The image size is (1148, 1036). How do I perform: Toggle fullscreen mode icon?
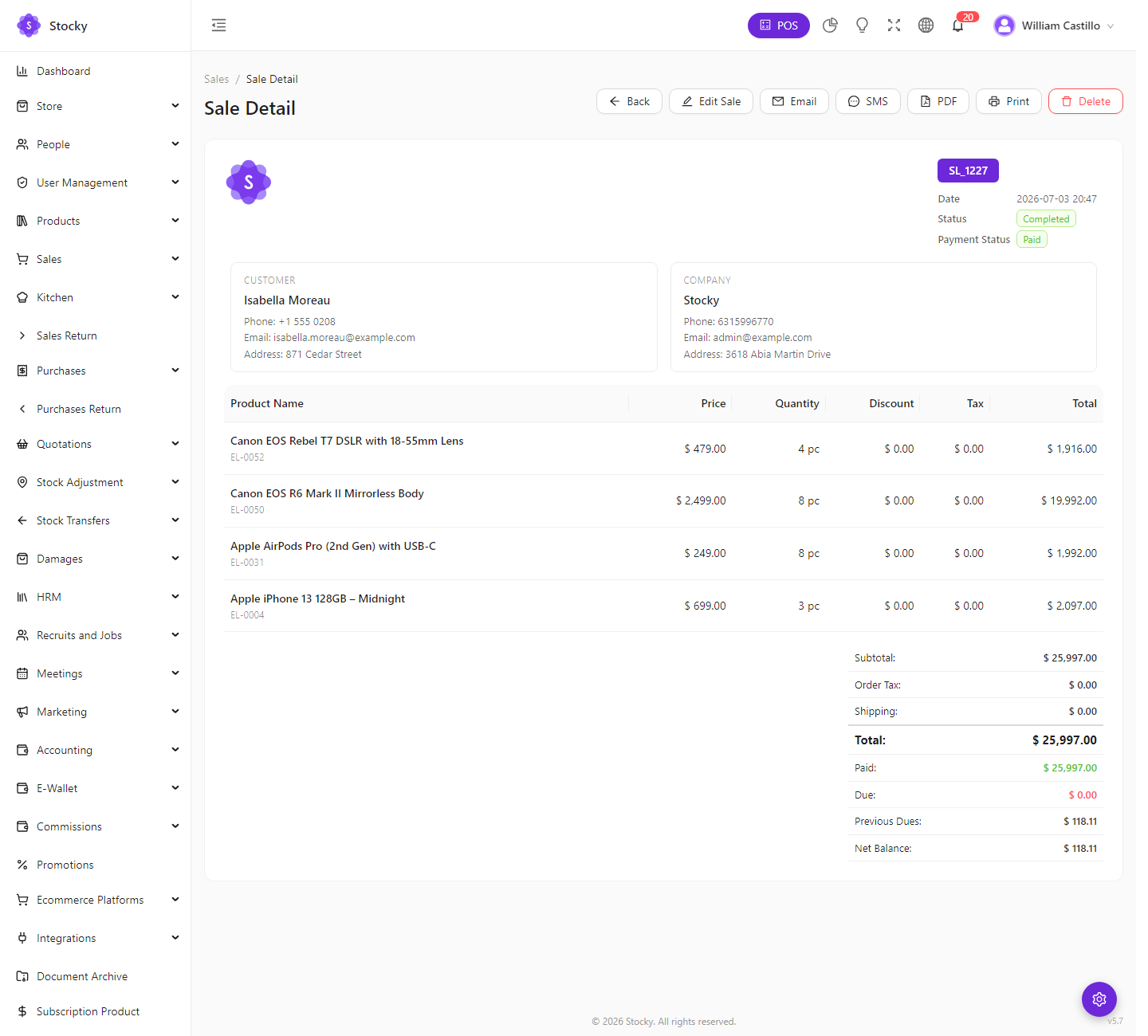click(894, 26)
